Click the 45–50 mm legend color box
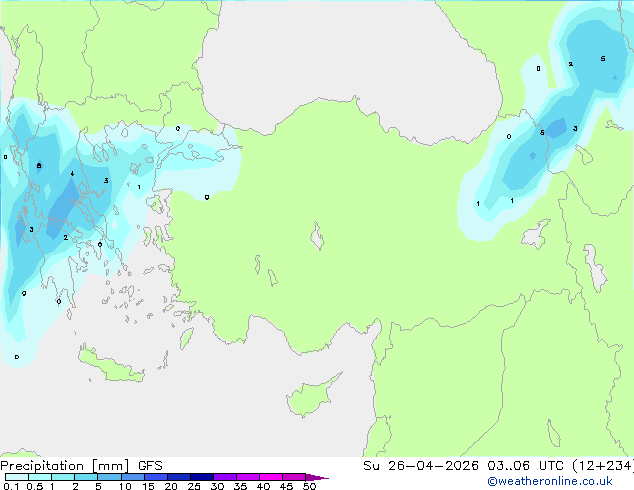The image size is (634, 490). point(294,477)
